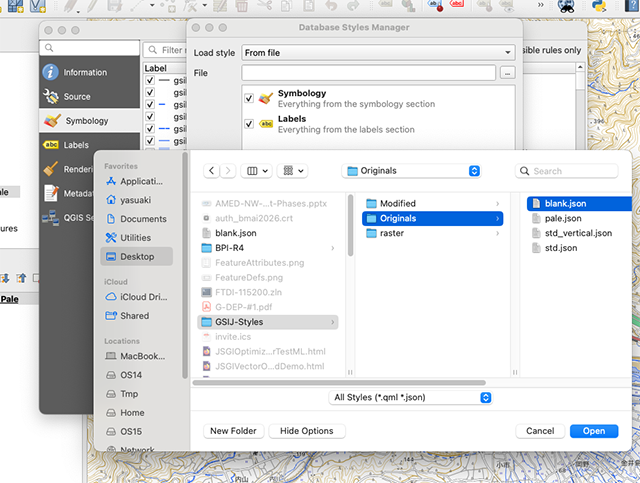Open OS14 volume in Locations

tap(136, 375)
